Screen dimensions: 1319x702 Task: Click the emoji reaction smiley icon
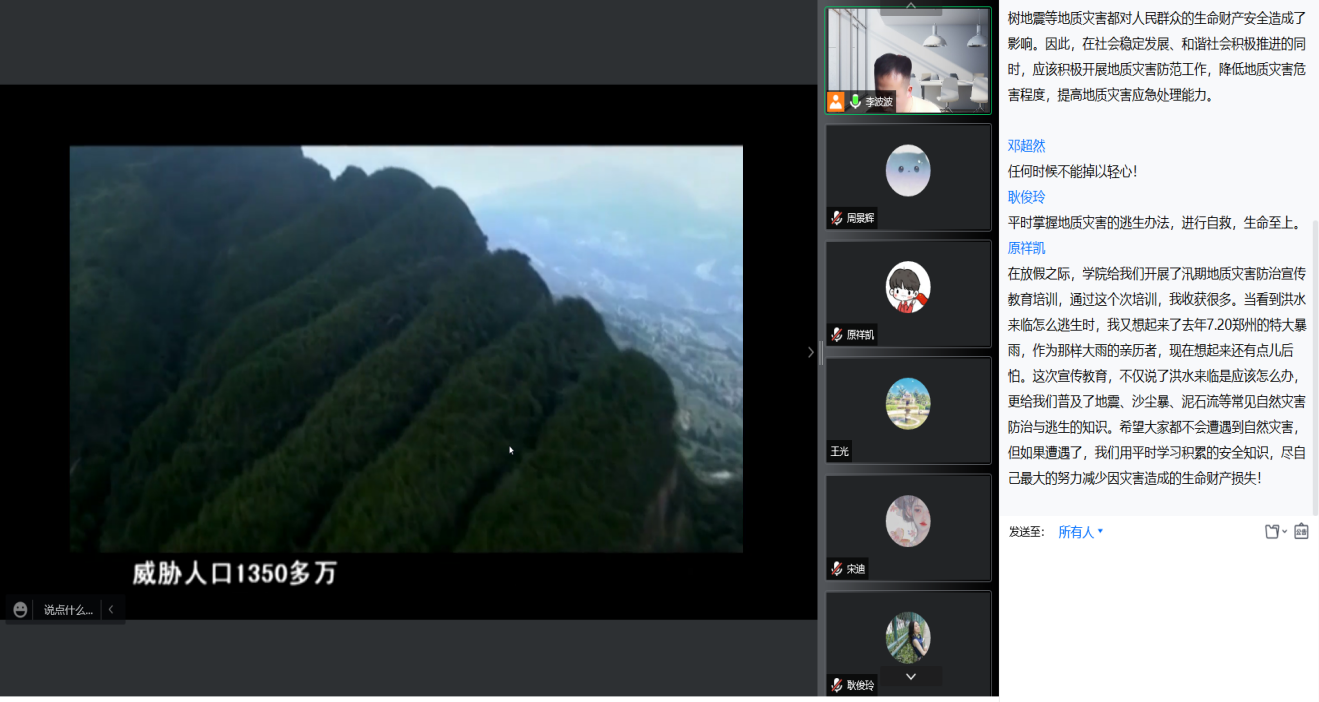coord(20,609)
